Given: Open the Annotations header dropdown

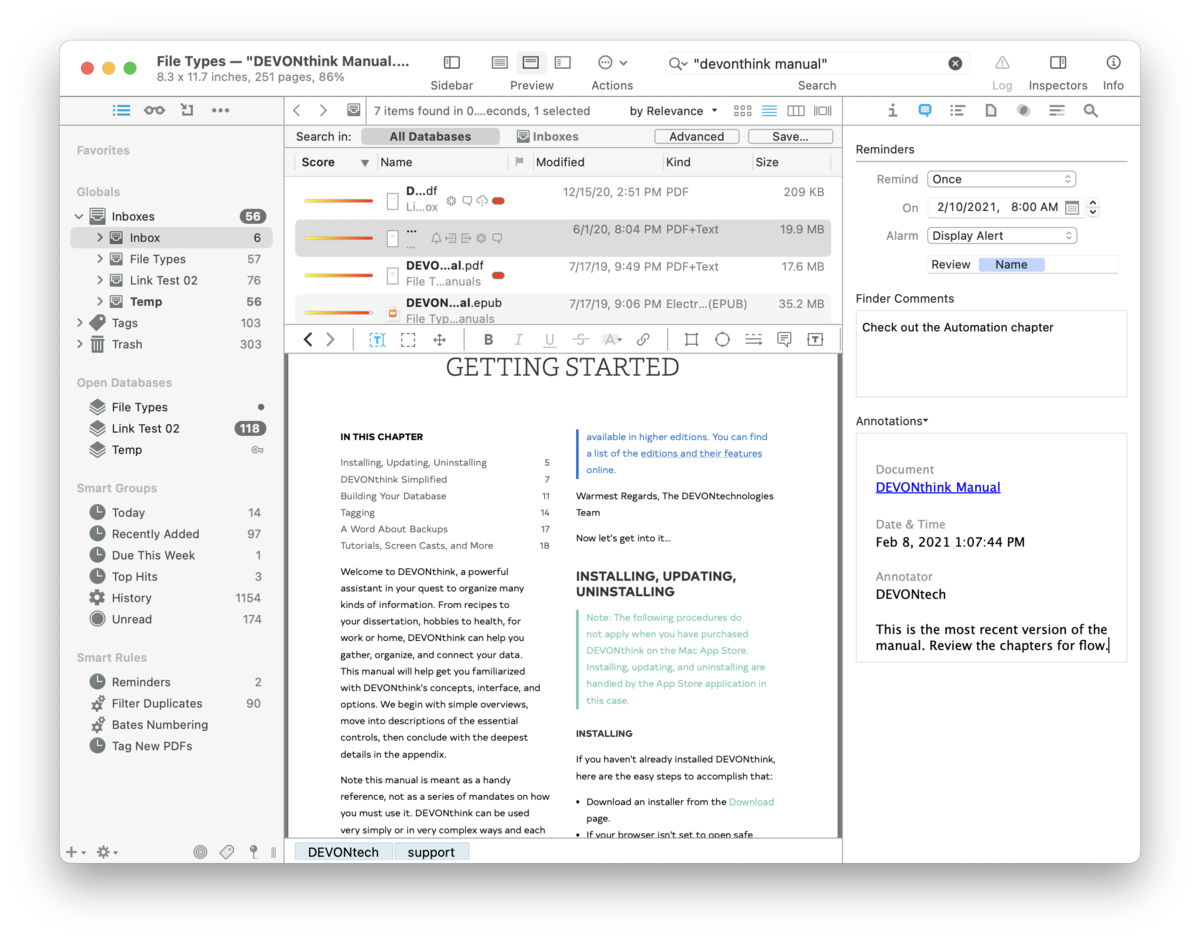Looking at the screenshot, I should pos(892,421).
